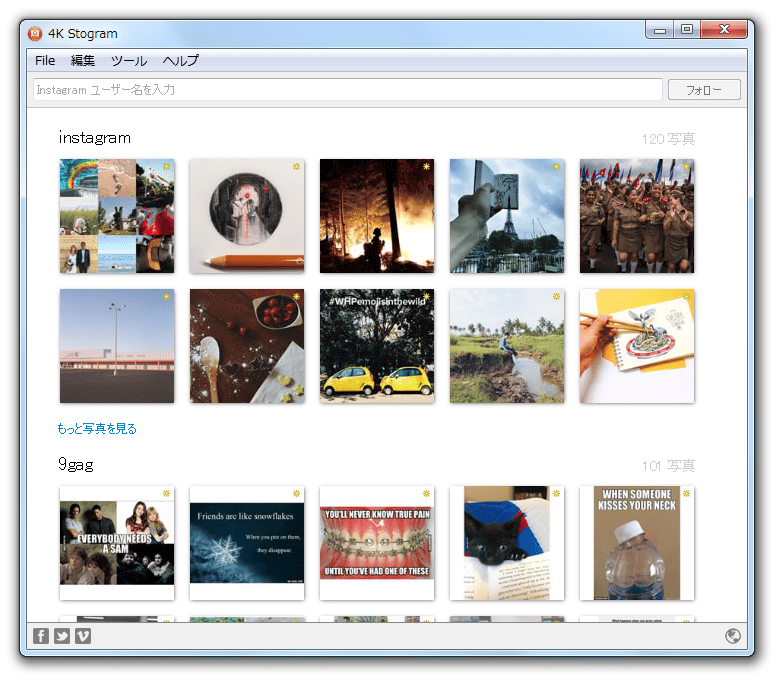Viewport: 777px width, 682px height.
Task: Open the Friends are like snowflakes thumbnail
Action: click(247, 543)
